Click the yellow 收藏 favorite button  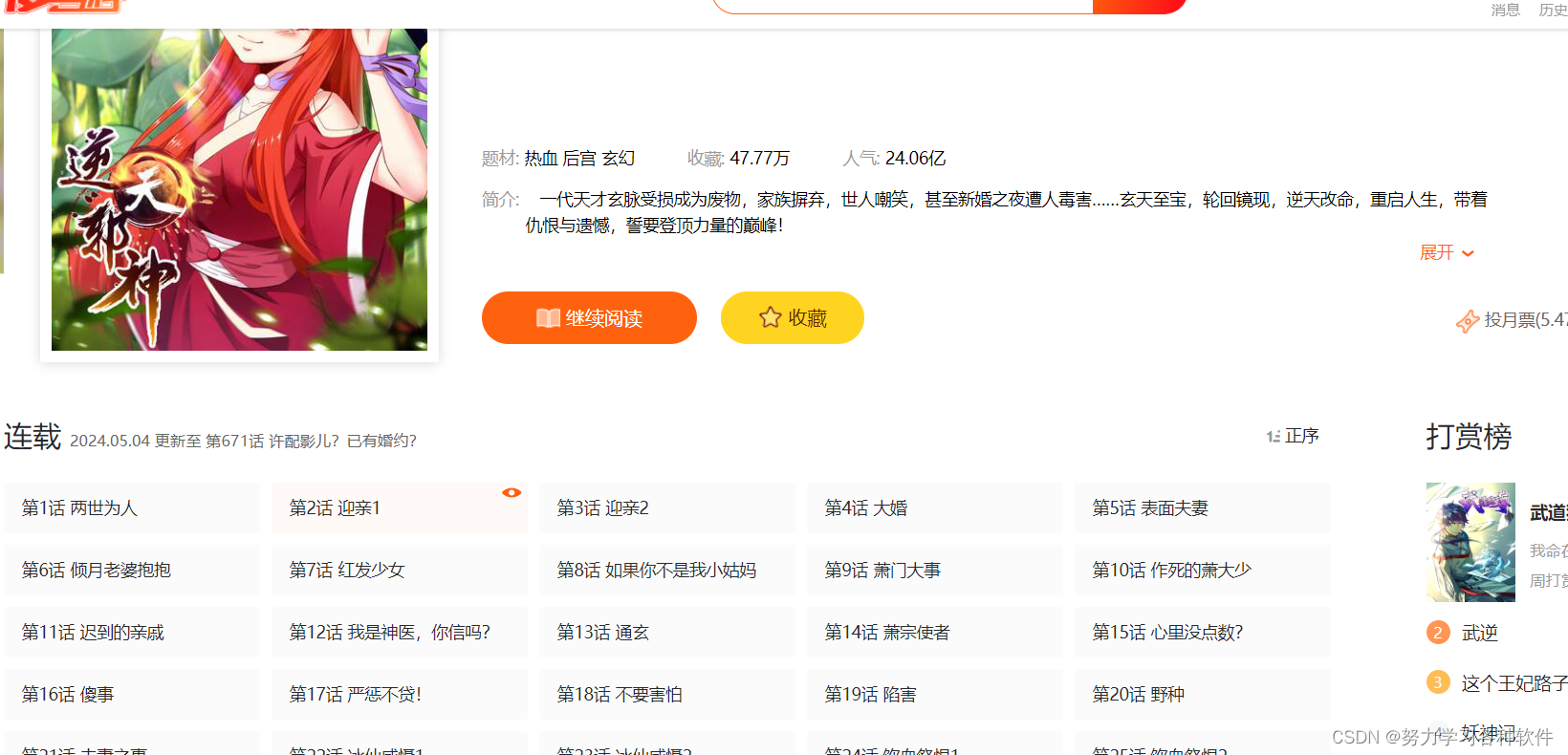click(792, 317)
